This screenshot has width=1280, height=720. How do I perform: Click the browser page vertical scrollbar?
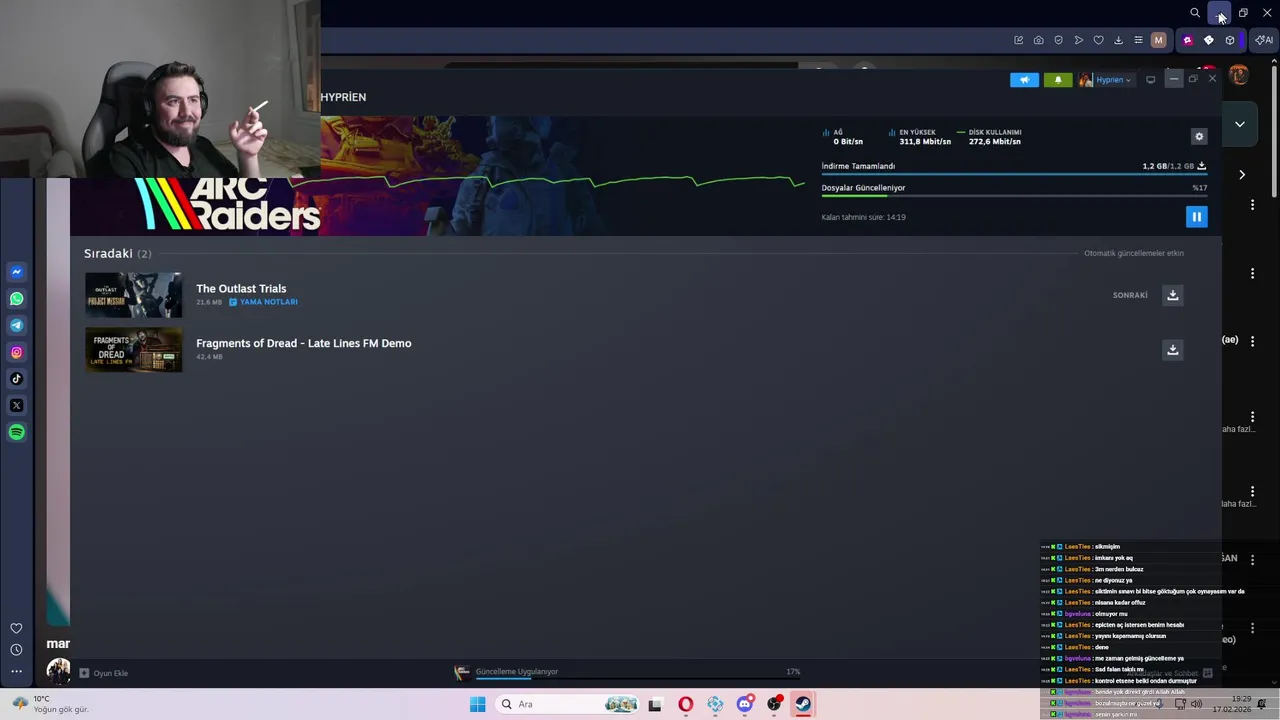pos(1274,130)
